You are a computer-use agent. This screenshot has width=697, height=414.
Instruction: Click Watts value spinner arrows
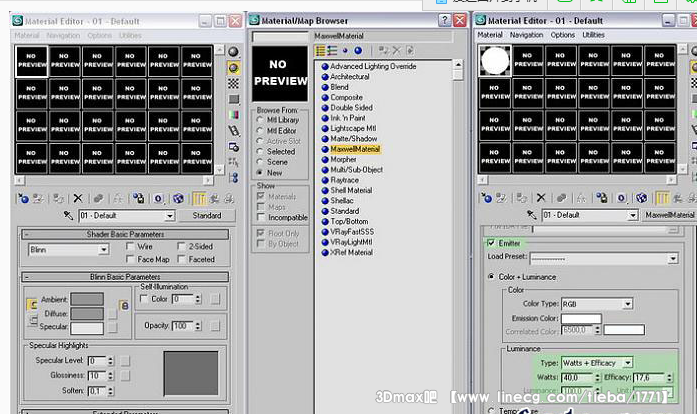pyautogui.click(x=597, y=378)
